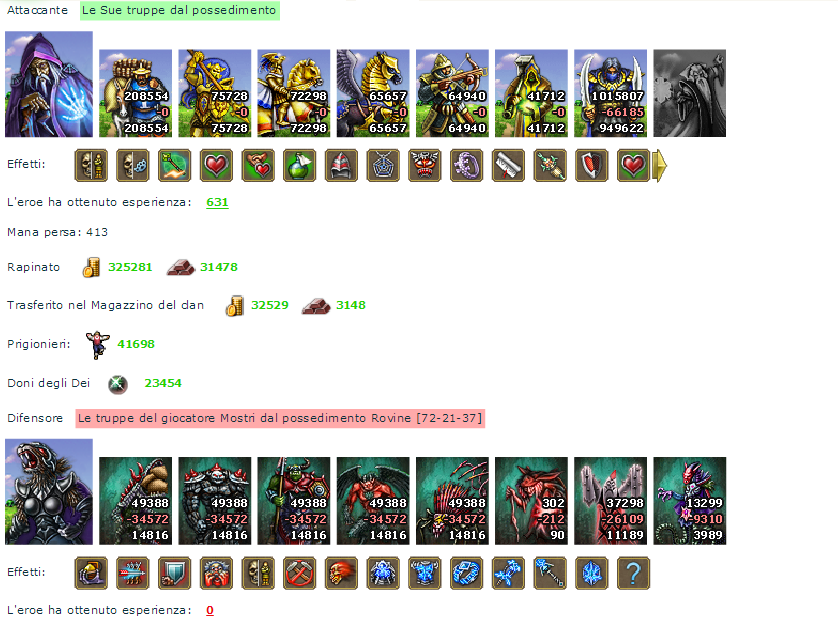The image size is (838, 627).
Task: Select the grayed-out empty unit slot
Action: click(x=689, y=93)
